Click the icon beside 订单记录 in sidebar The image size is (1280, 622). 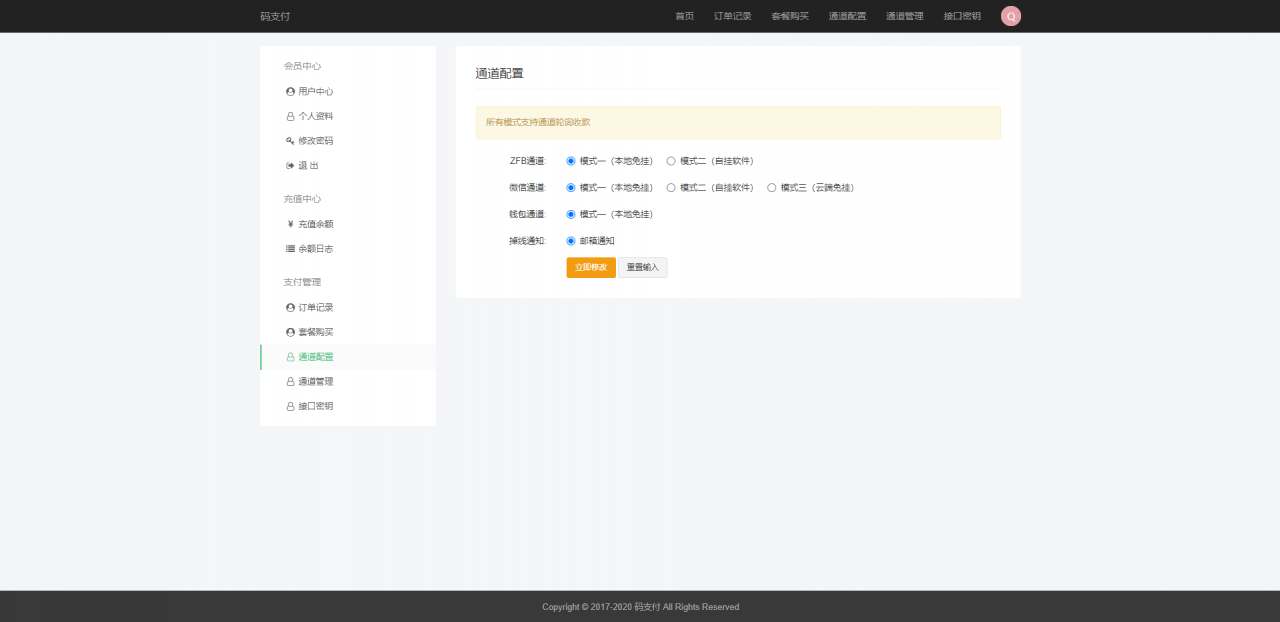click(x=289, y=307)
